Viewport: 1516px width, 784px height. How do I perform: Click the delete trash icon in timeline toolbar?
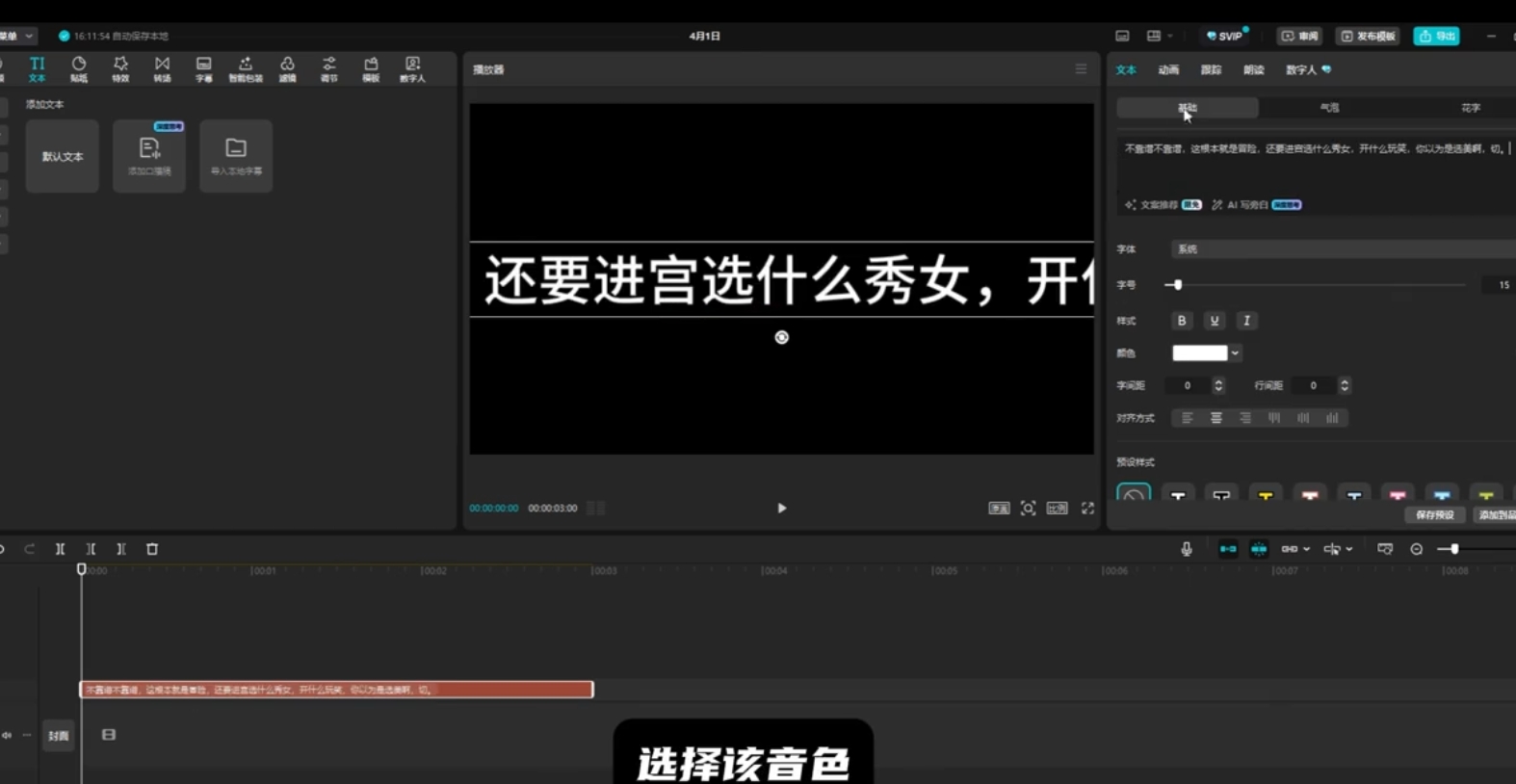coord(152,549)
